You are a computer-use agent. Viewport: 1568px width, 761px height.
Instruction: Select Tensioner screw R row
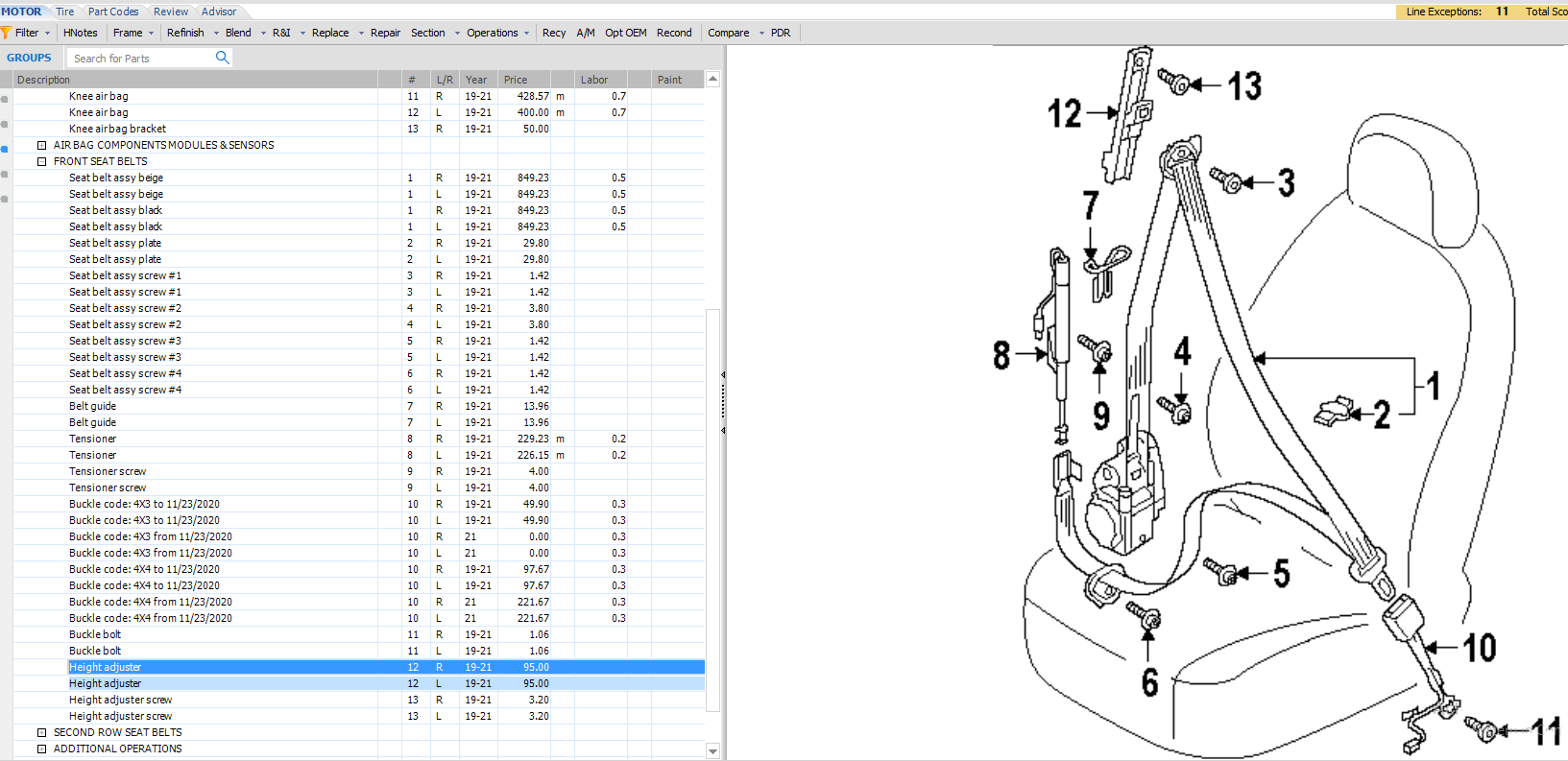pyautogui.click(x=359, y=471)
